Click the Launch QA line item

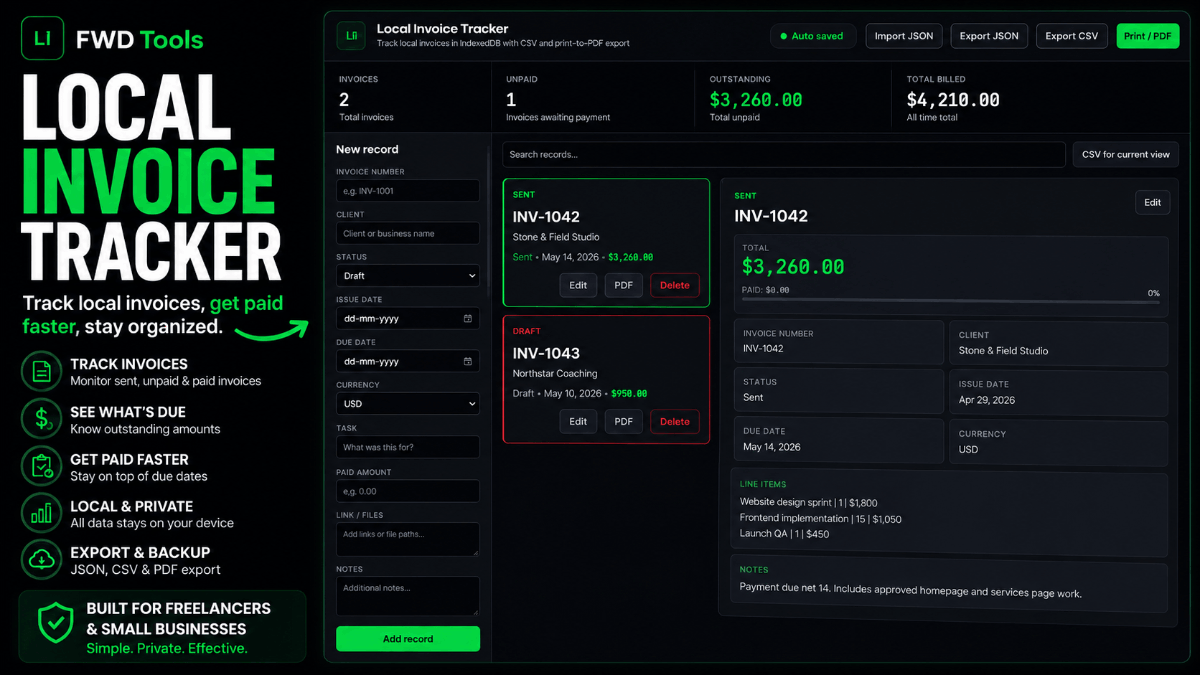[784, 534]
